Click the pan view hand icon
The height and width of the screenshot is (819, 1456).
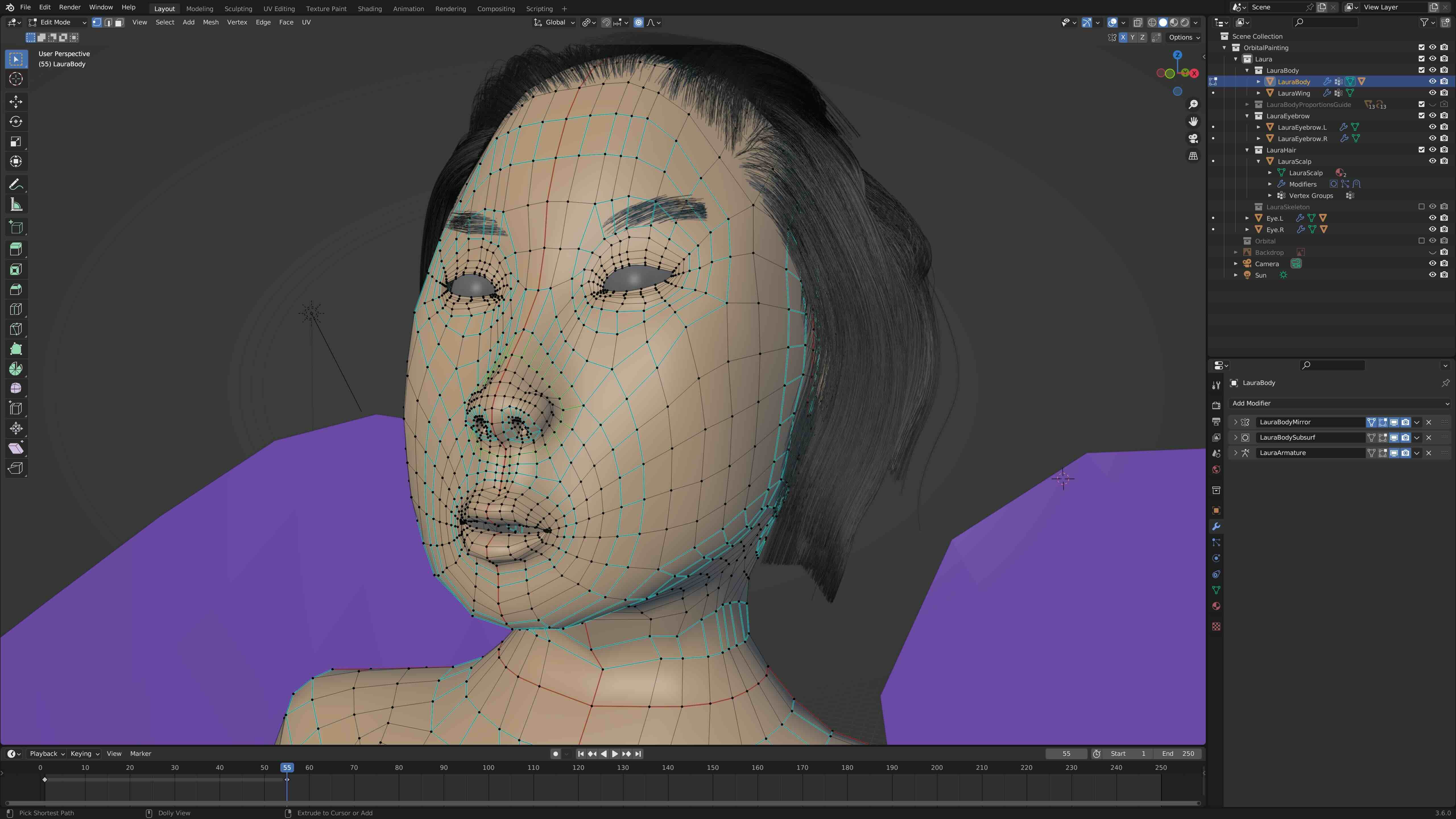click(1193, 121)
